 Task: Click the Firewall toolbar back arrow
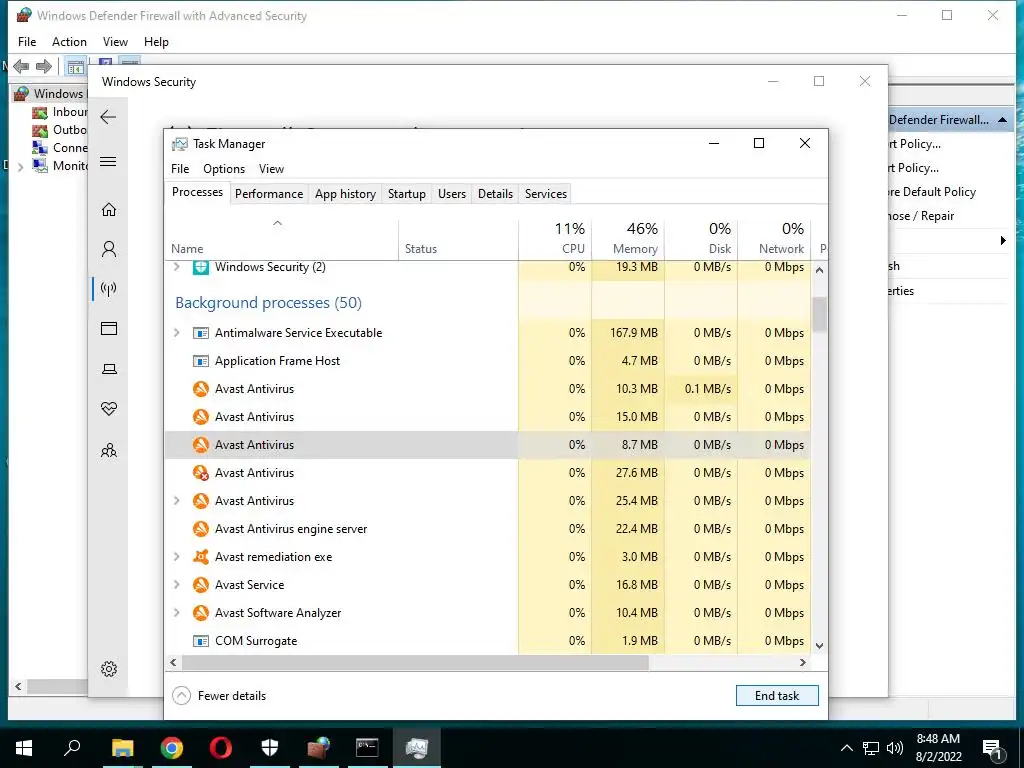coord(21,66)
